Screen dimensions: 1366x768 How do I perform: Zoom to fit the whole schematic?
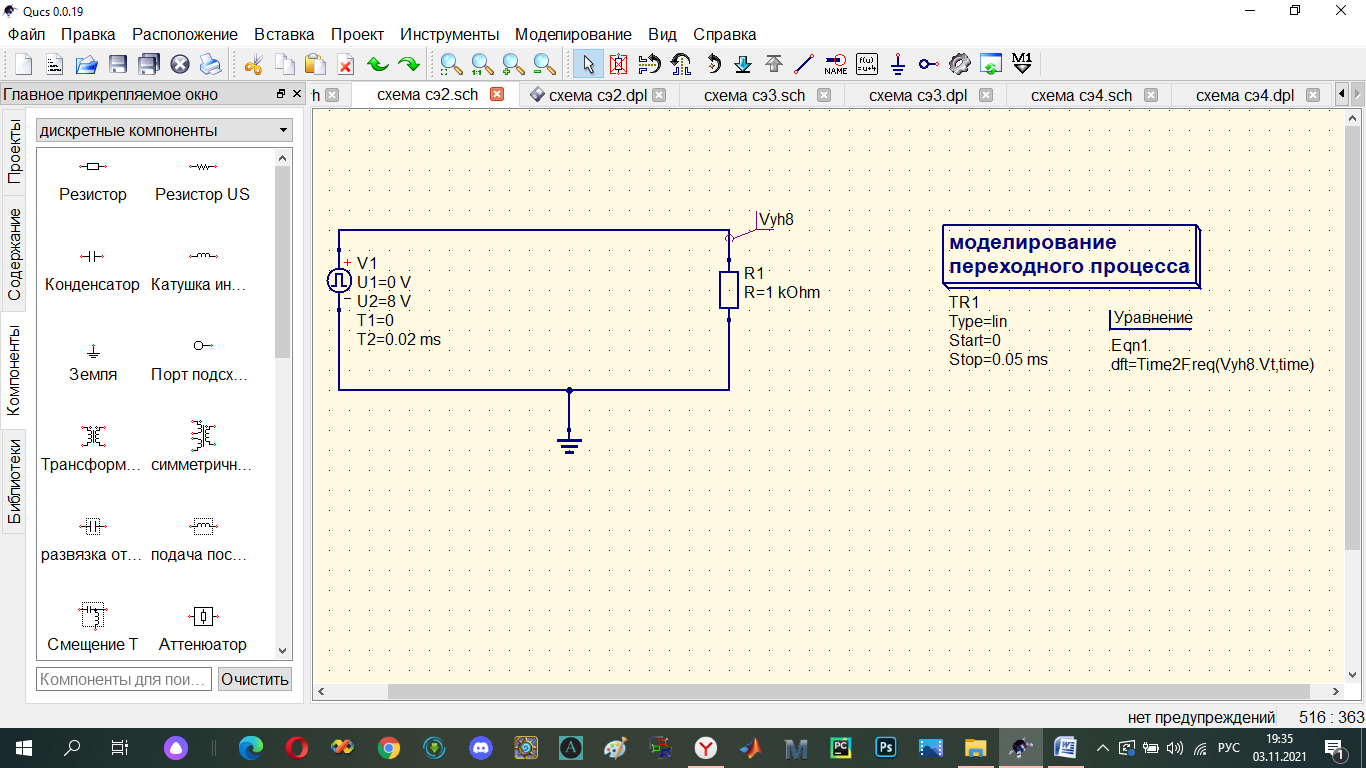[451, 65]
